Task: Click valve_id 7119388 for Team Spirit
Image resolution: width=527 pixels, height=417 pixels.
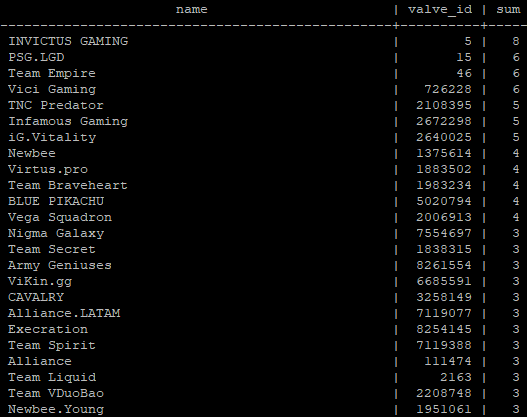Action: [x=444, y=345]
